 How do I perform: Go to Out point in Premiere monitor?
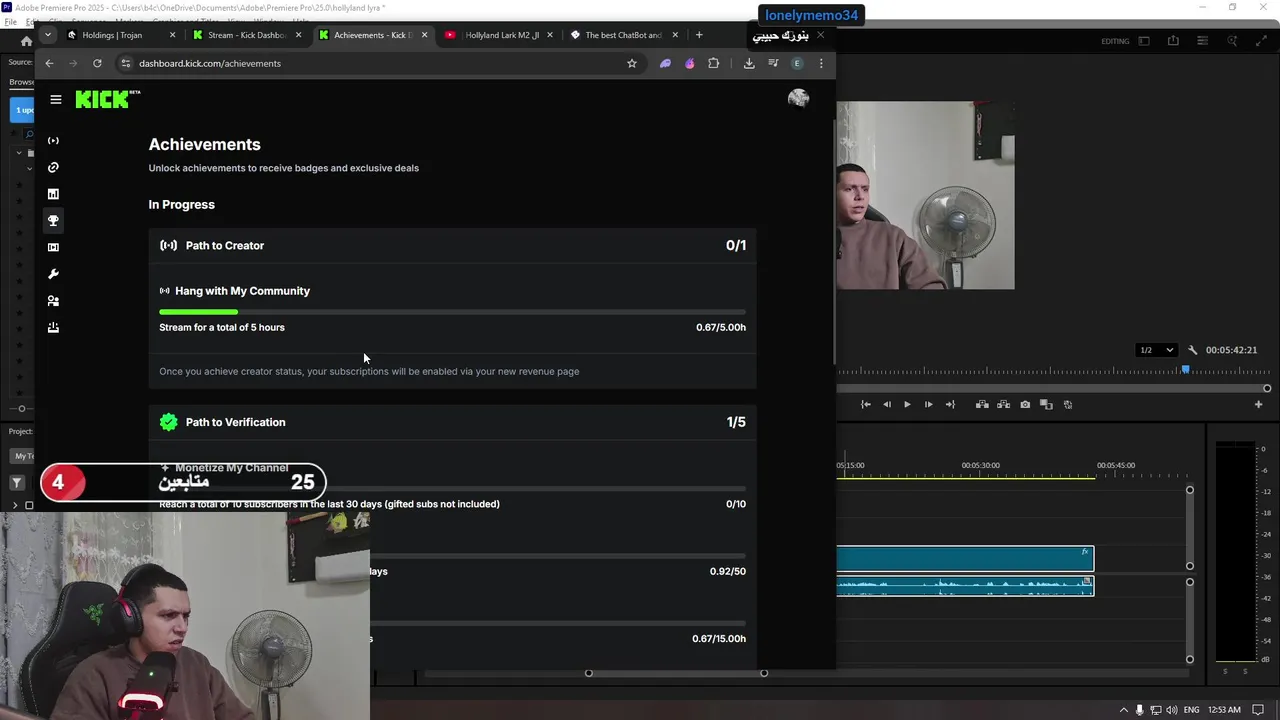949,405
